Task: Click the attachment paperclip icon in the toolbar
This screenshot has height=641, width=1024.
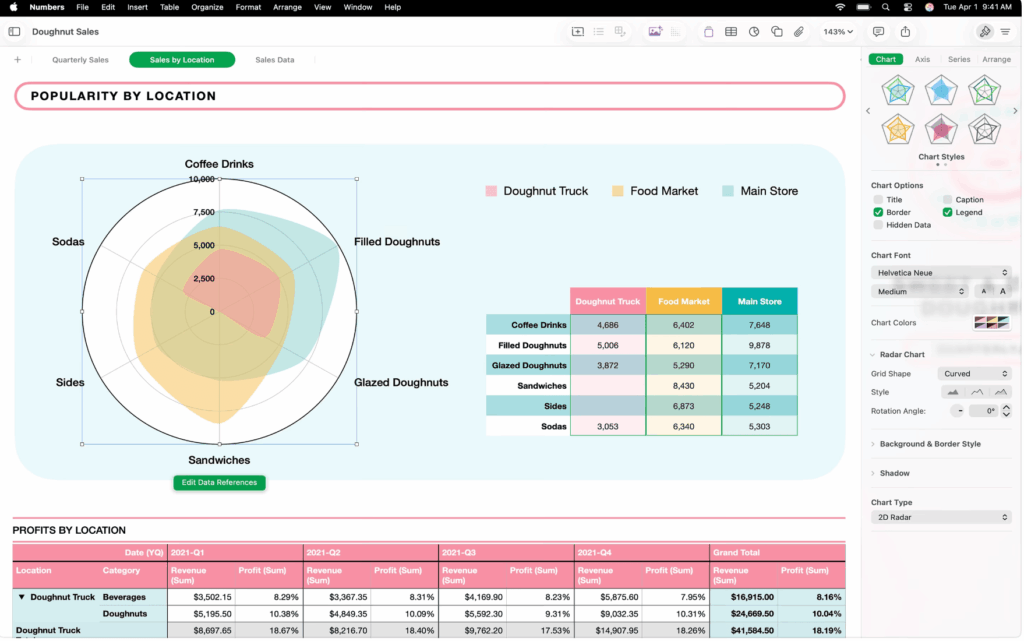Action: (x=798, y=32)
